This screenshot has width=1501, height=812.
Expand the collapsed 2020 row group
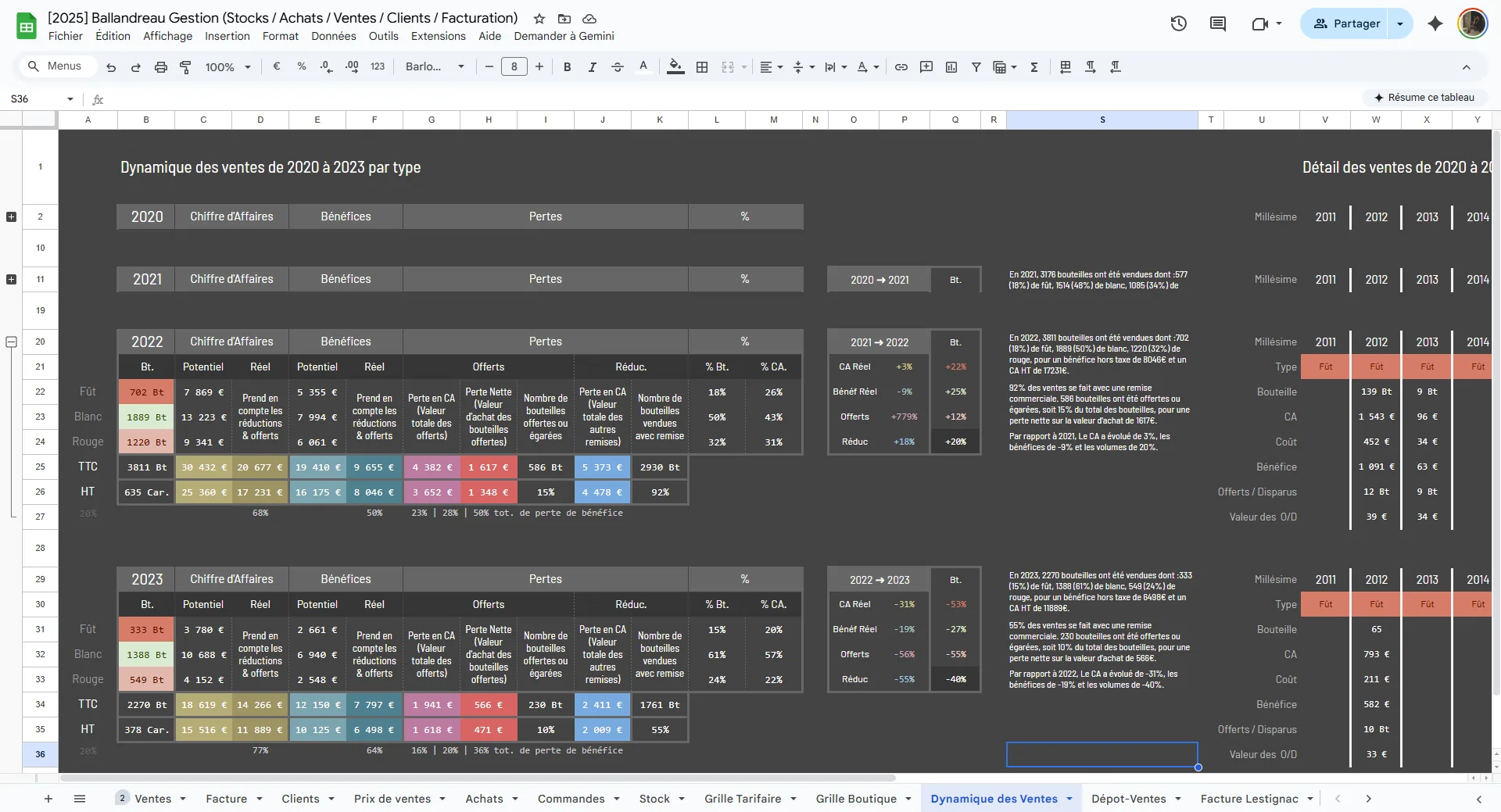[x=11, y=216]
